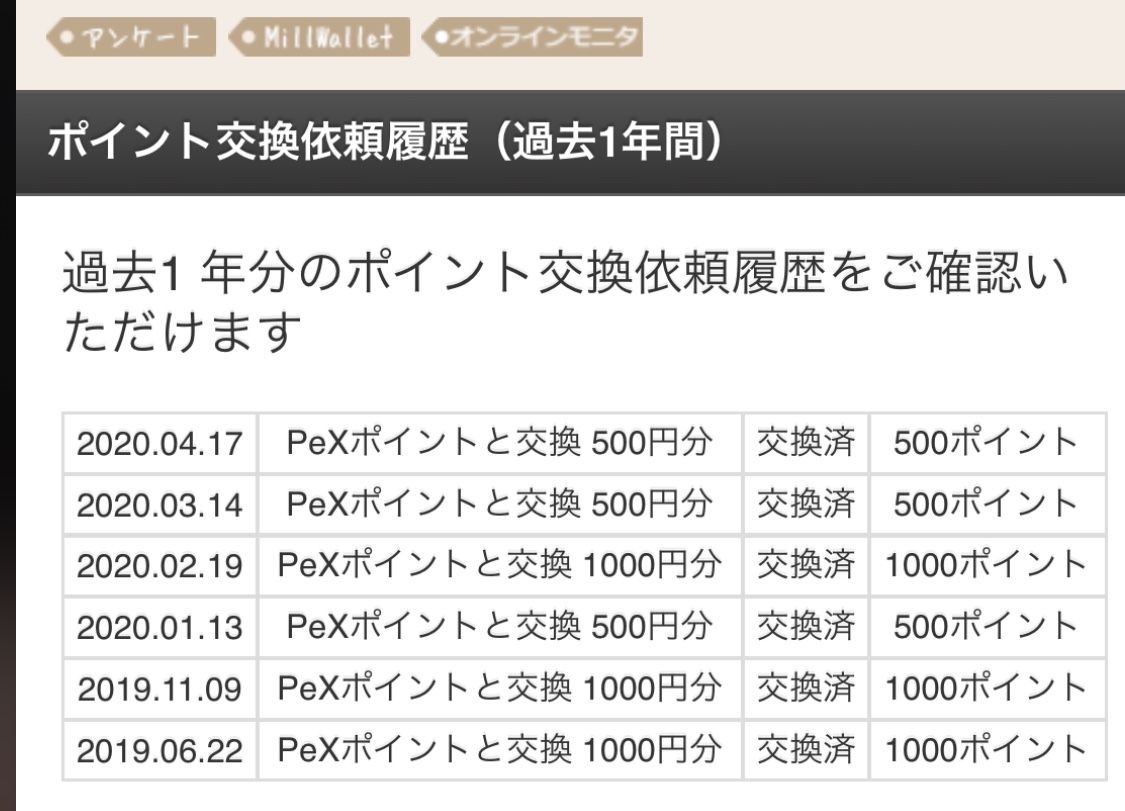Click 交換済 status in 2019.11.09 row
The width and height of the screenshot is (1125, 811).
[806, 689]
